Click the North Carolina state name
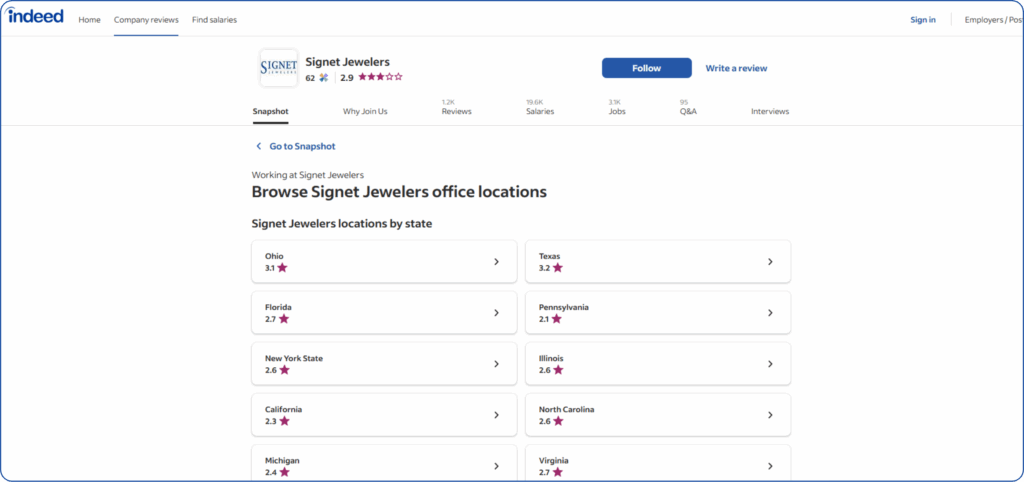Image resolution: width=1024 pixels, height=482 pixels. pyautogui.click(x=566, y=410)
